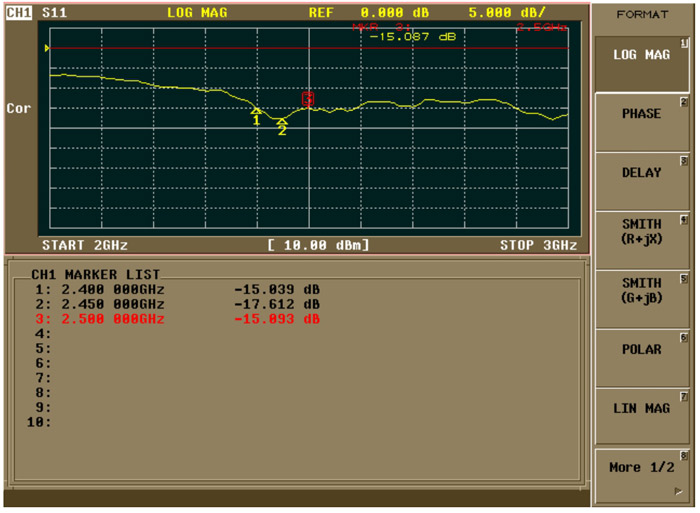This screenshot has width=700, height=513.
Task: Click the STOP 3GHz frequency
Action: pos(538,245)
